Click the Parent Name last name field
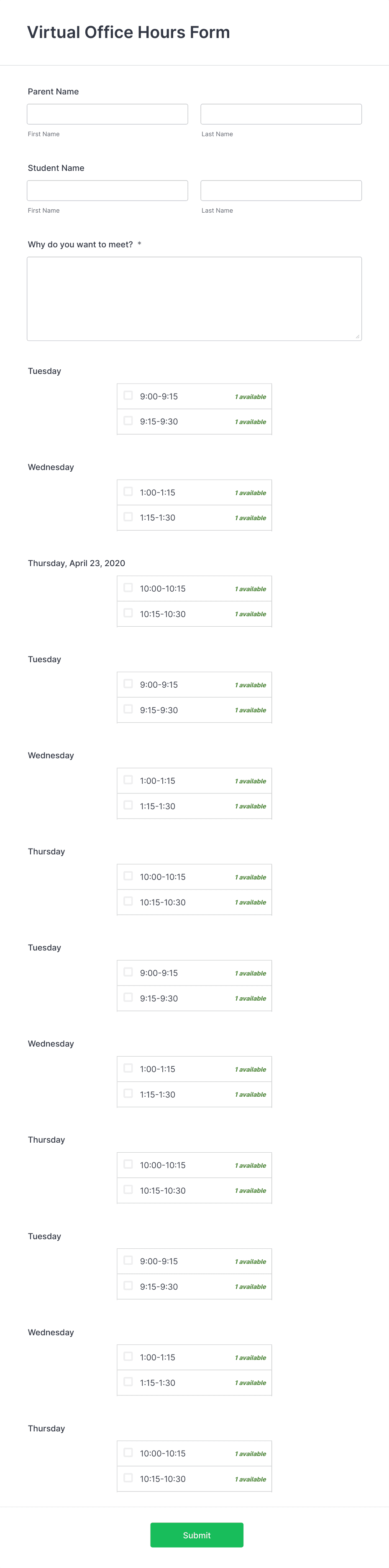 281,114
